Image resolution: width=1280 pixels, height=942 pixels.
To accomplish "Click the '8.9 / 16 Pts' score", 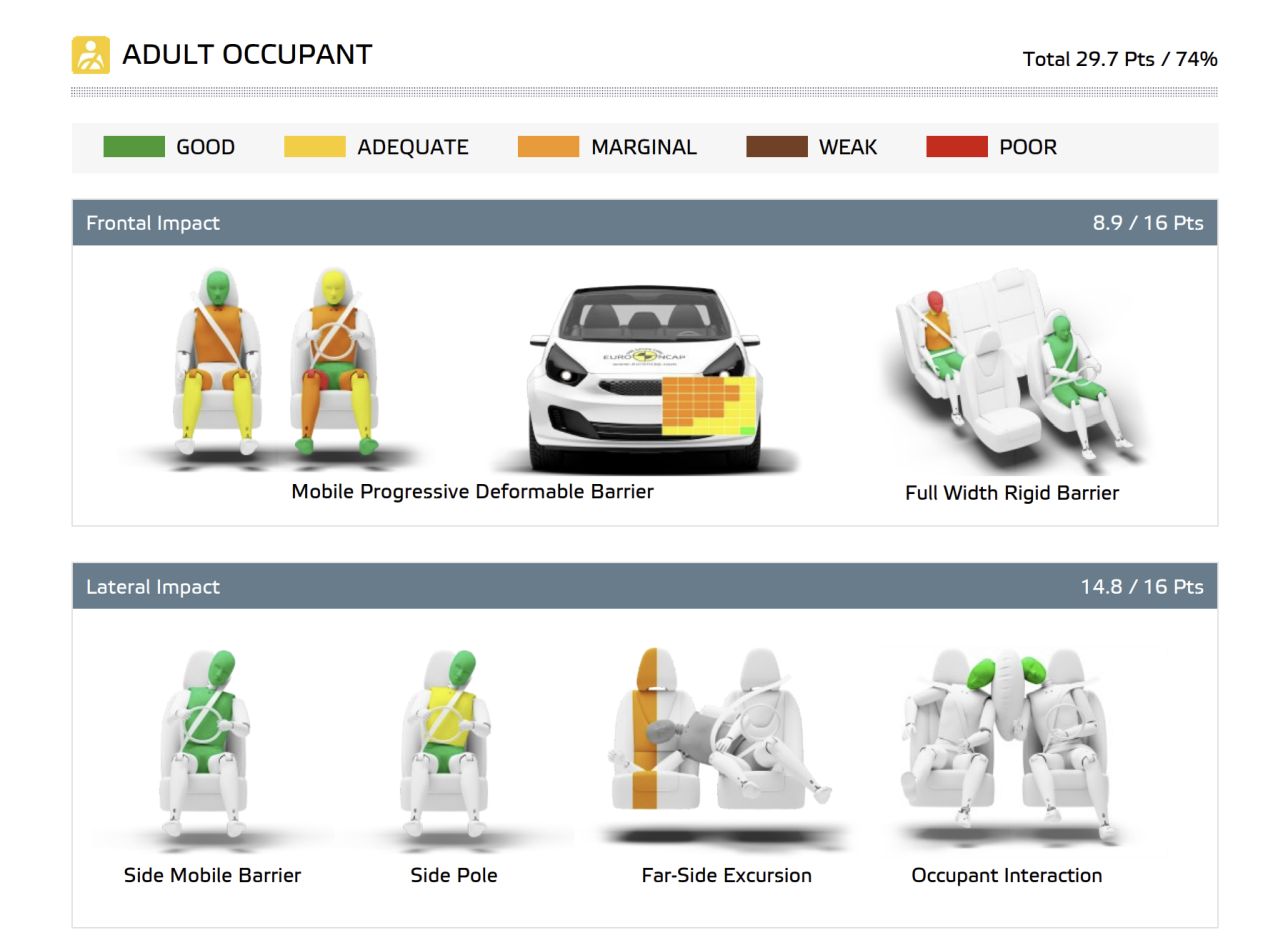I will [1148, 223].
